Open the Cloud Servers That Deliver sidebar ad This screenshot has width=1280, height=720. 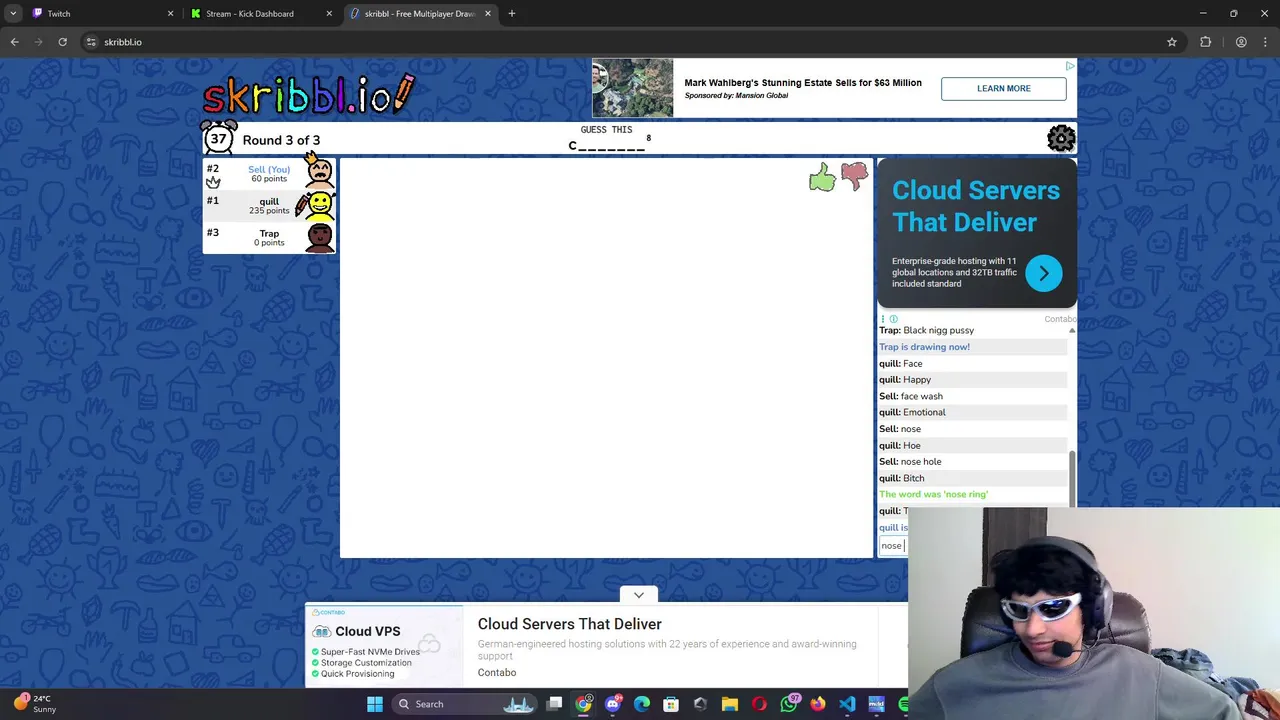pyautogui.click(x=976, y=206)
